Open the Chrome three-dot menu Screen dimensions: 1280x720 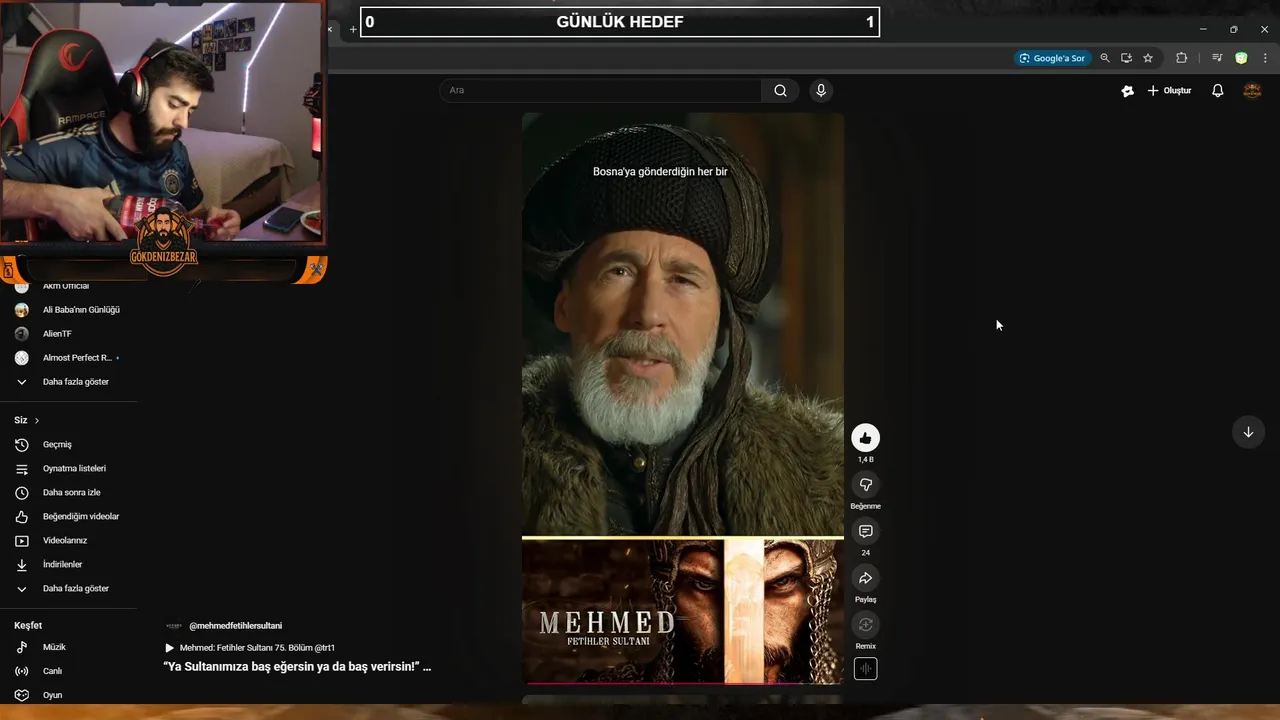(1265, 58)
